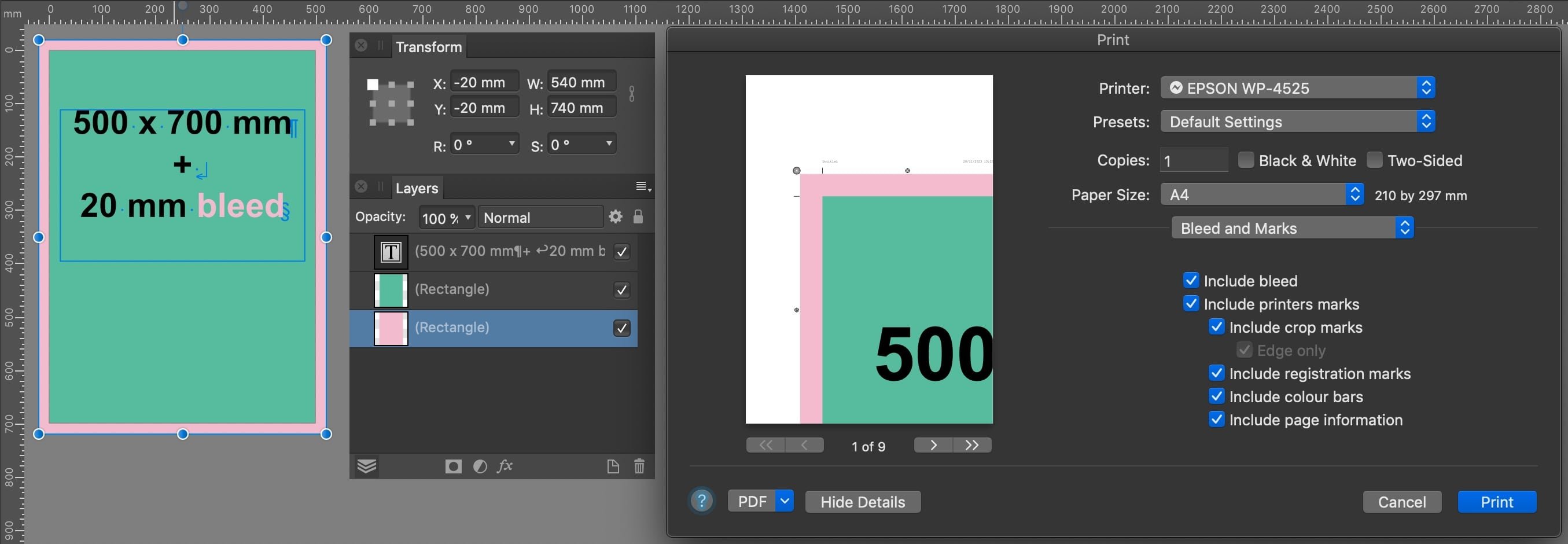1568x544 pixels.
Task: Click the PDF button
Action: (x=752, y=501)
